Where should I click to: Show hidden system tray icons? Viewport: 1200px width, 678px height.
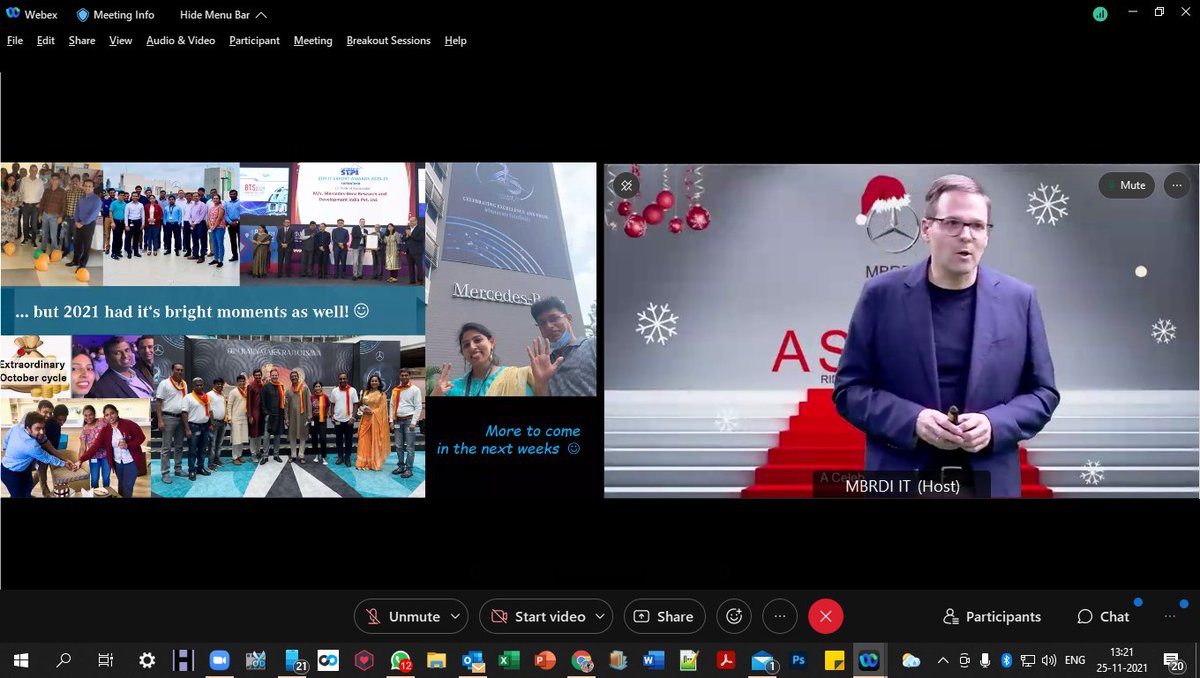943,660
